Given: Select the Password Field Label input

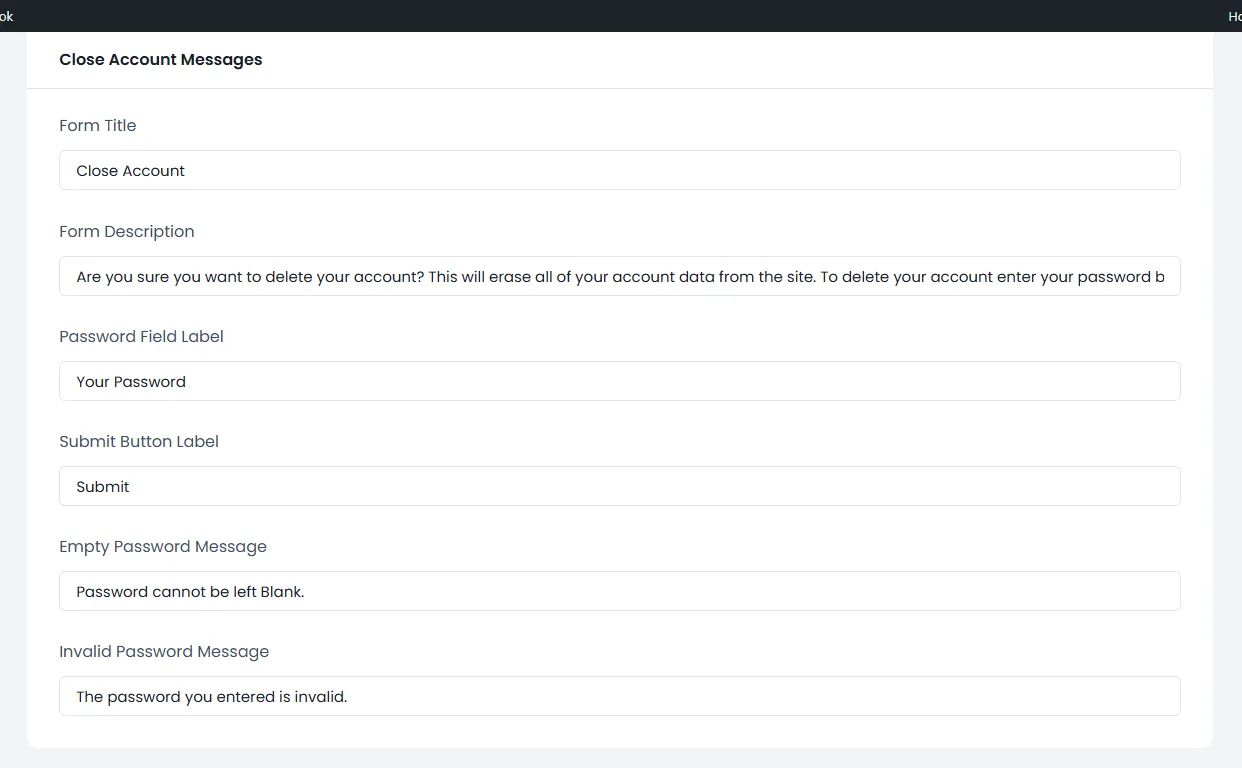Looking at the screenshot, I should coord(619,381).
